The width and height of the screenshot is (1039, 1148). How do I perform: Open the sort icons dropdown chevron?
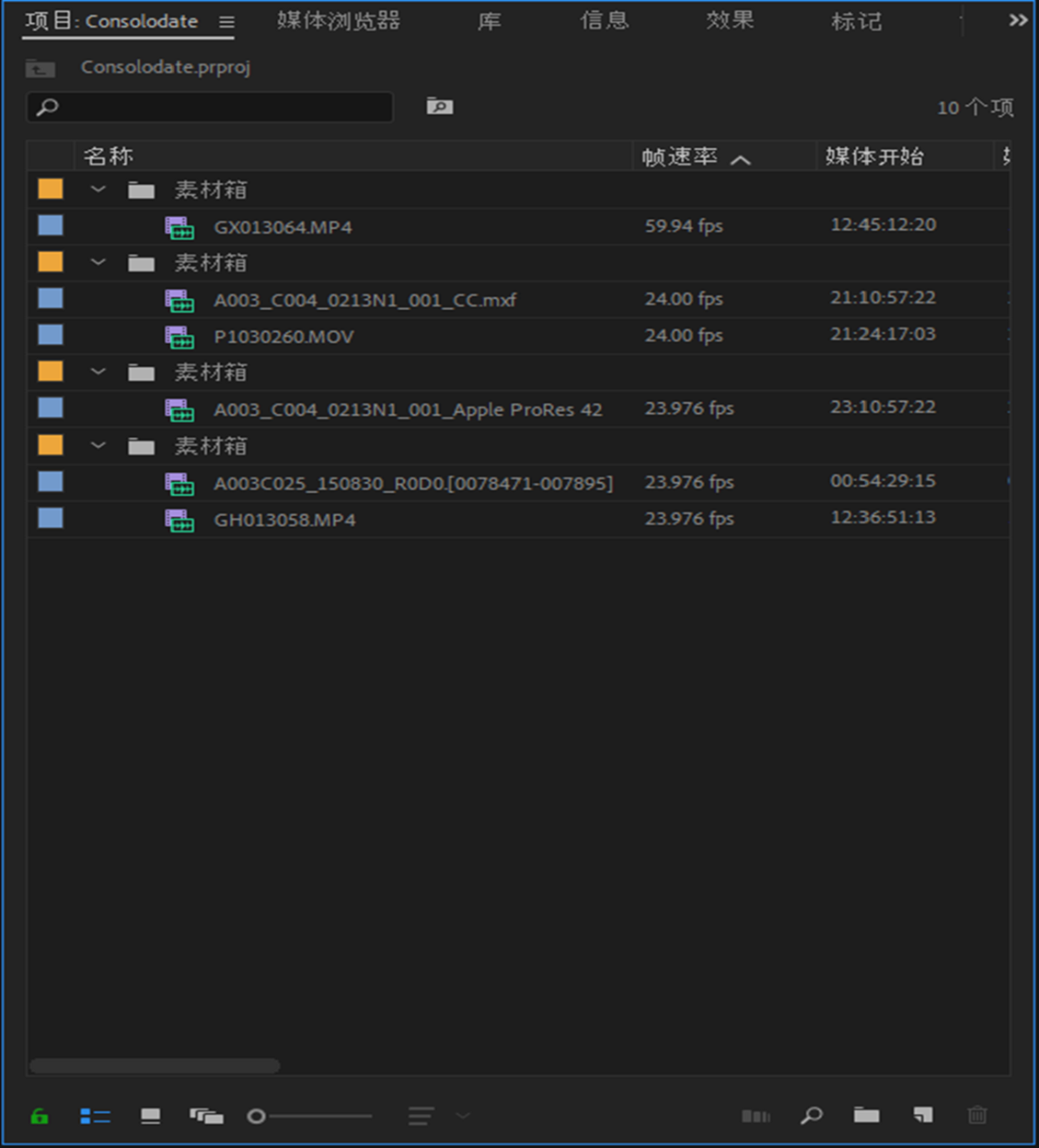coord(460,1116)
